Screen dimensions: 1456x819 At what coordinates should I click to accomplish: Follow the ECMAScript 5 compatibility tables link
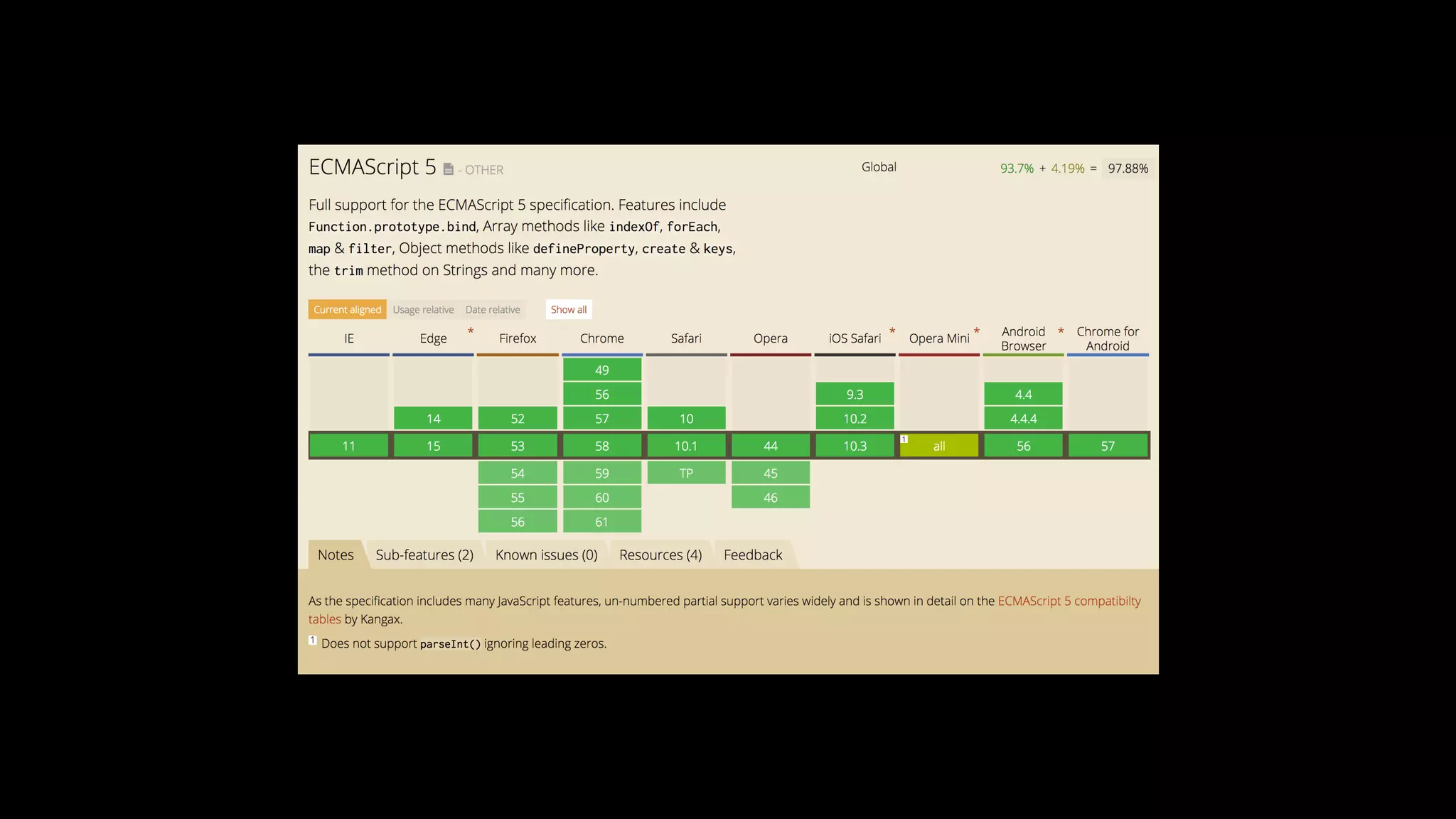[1069, 601]
